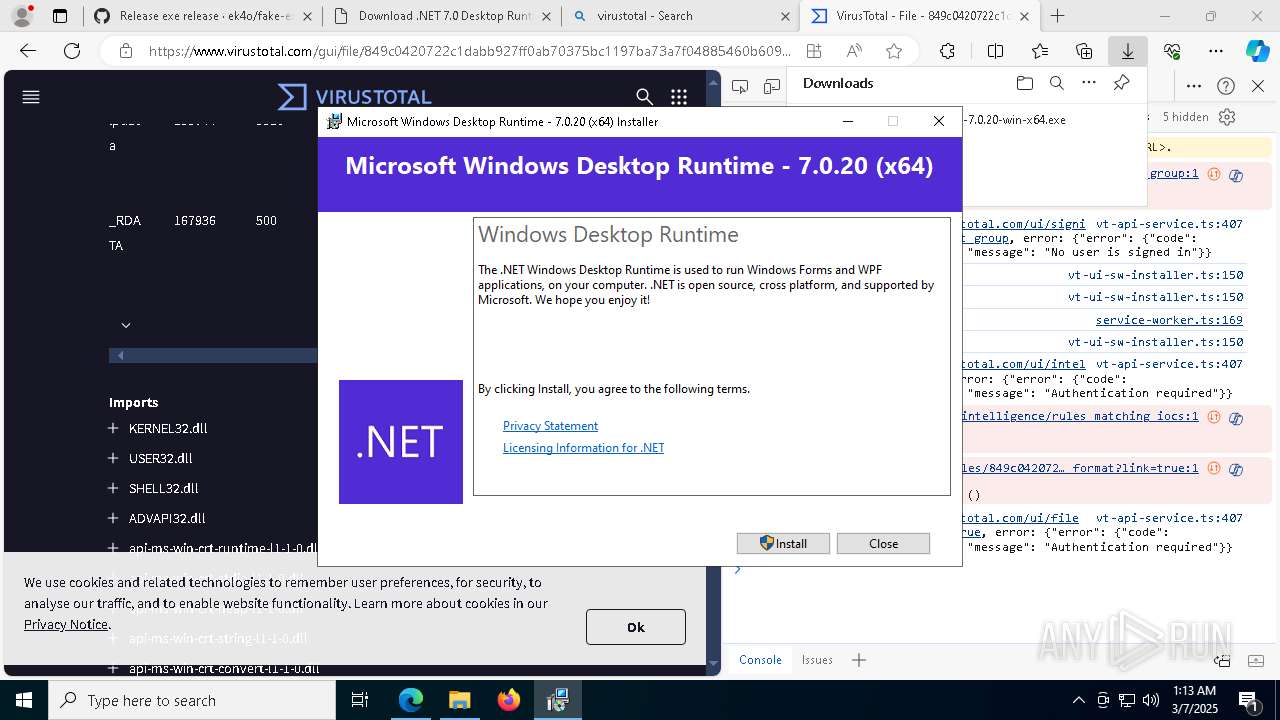1280x720 pixels.
Task: Open DevTools customize ellipsis menu
Action: 1194,86
